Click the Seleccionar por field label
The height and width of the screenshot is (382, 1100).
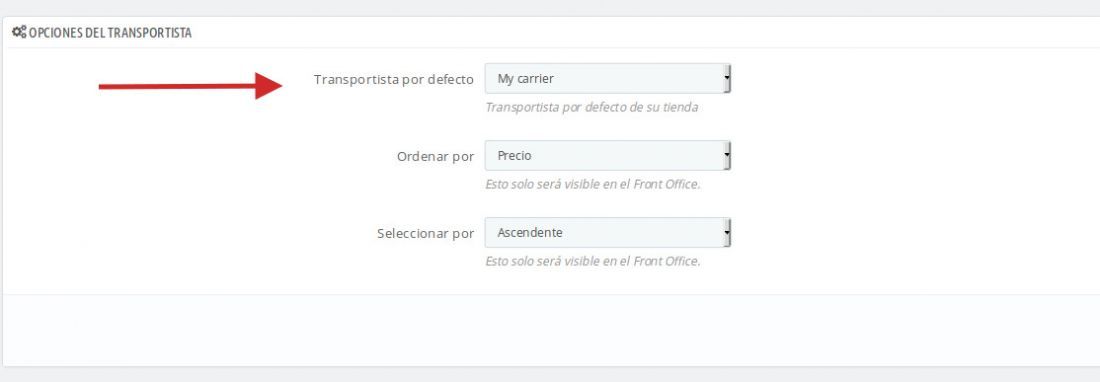[x=425, y=233]
